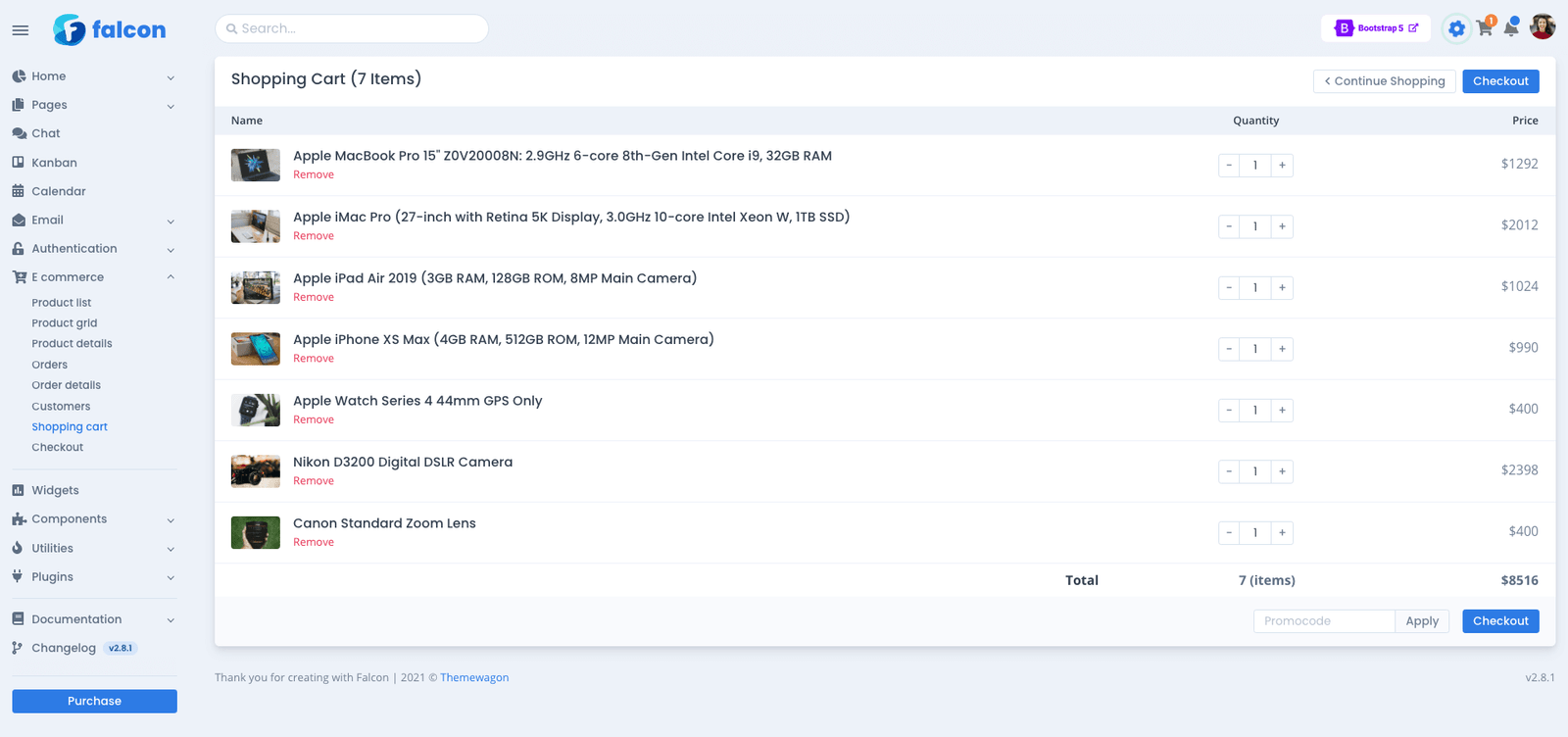Image resolution: width=1568 pixels, height=737 pixels.
Task: Open the notifications bell
Action: coord(1511,28)
